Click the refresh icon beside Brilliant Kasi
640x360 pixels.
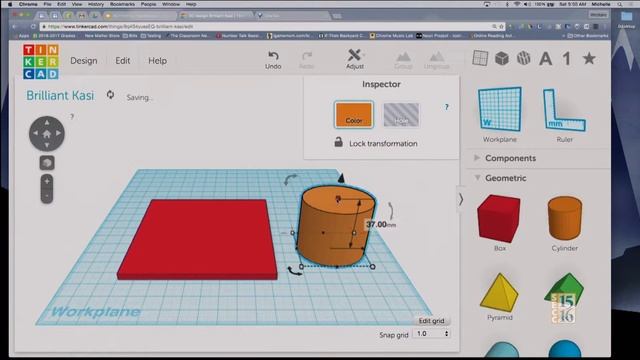pos(110,95)
